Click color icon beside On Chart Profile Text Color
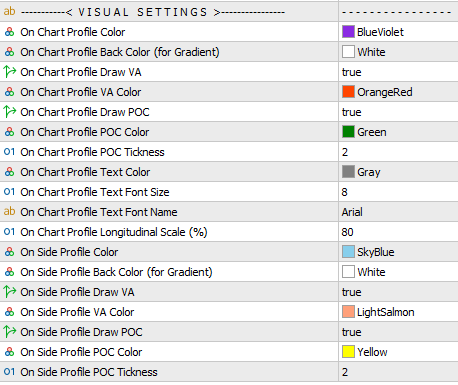 10,172
